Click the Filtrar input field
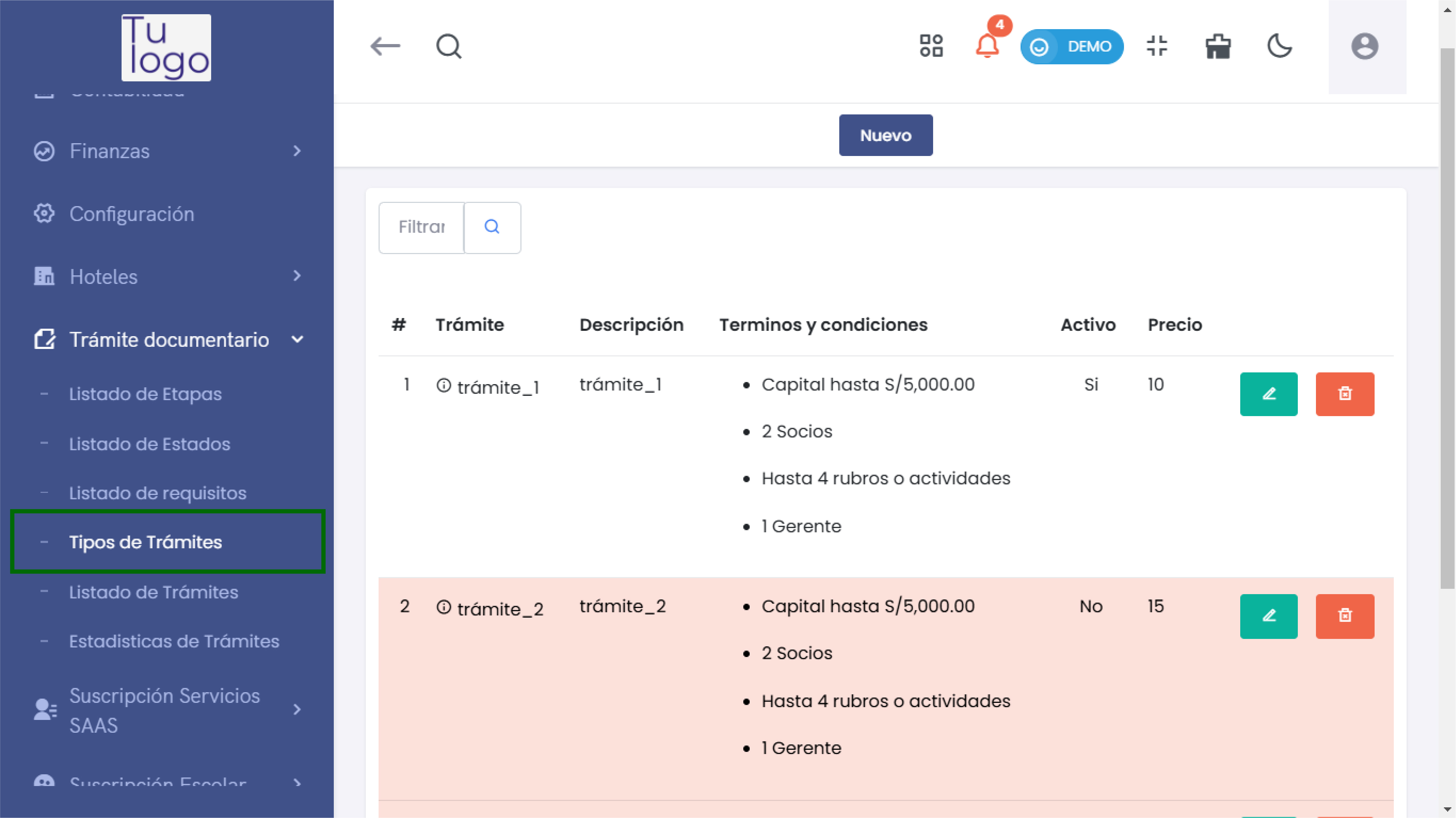The width and height of the screenshot is (1456, 818). click(421, 227)
